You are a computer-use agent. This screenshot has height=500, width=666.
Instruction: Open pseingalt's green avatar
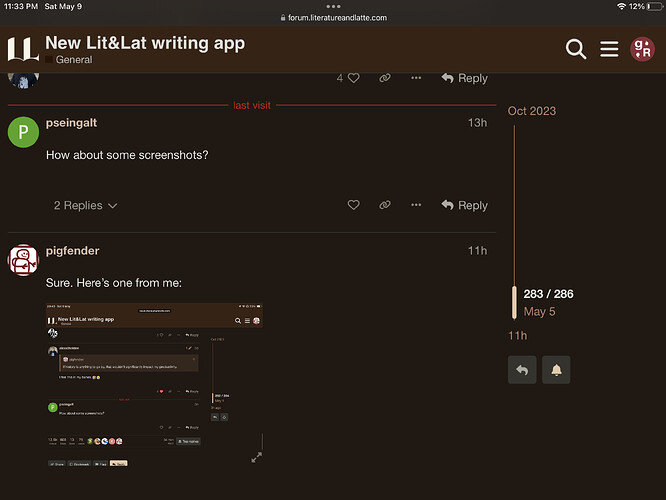pyautogui.click(x=23, y=132)
